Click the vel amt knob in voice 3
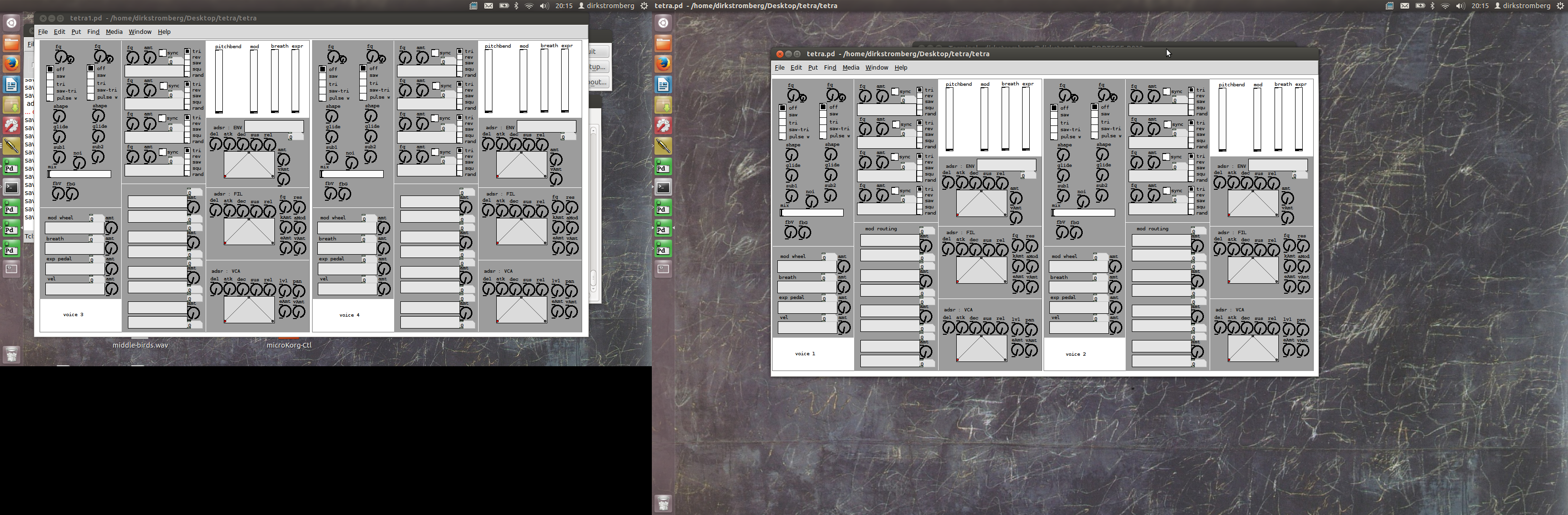This screenshot has height=515, width=1568. pos(111,289)
